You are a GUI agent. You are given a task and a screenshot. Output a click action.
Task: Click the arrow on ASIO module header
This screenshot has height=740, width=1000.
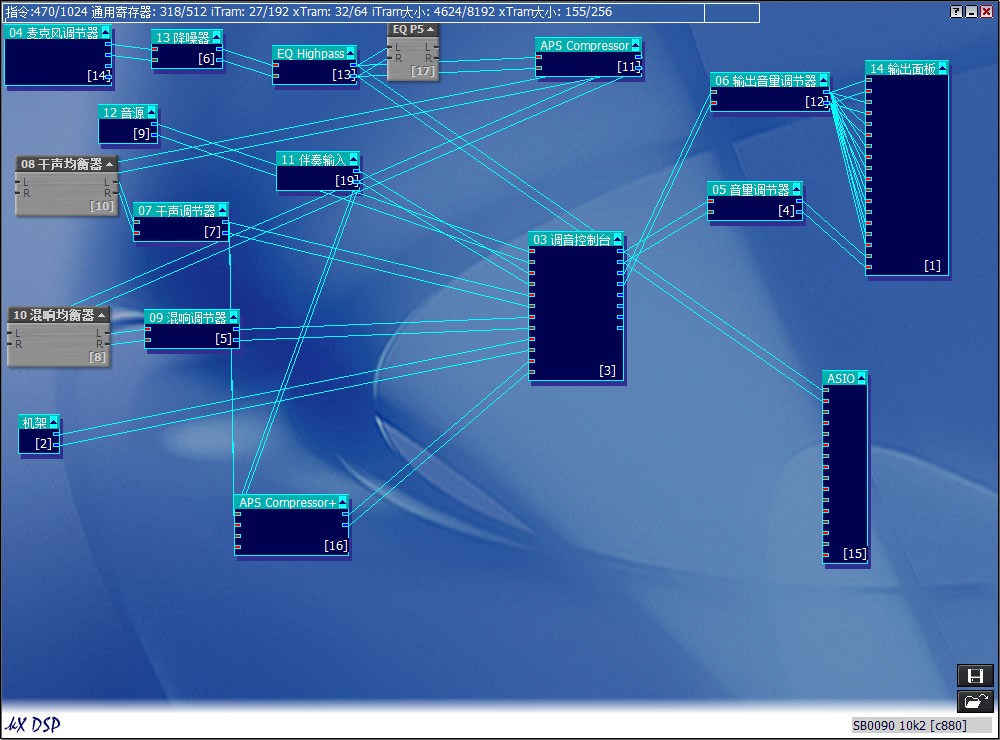tap(861, 379)
